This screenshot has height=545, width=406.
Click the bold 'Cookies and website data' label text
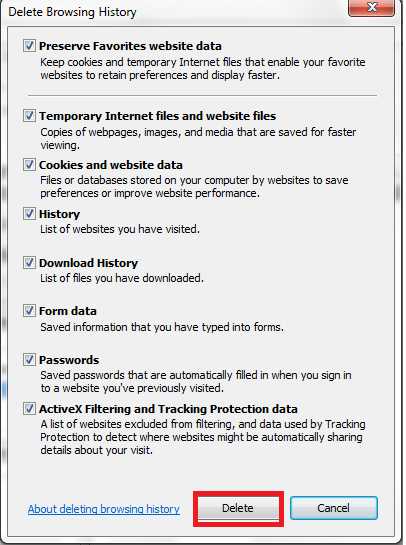point(111,165)
